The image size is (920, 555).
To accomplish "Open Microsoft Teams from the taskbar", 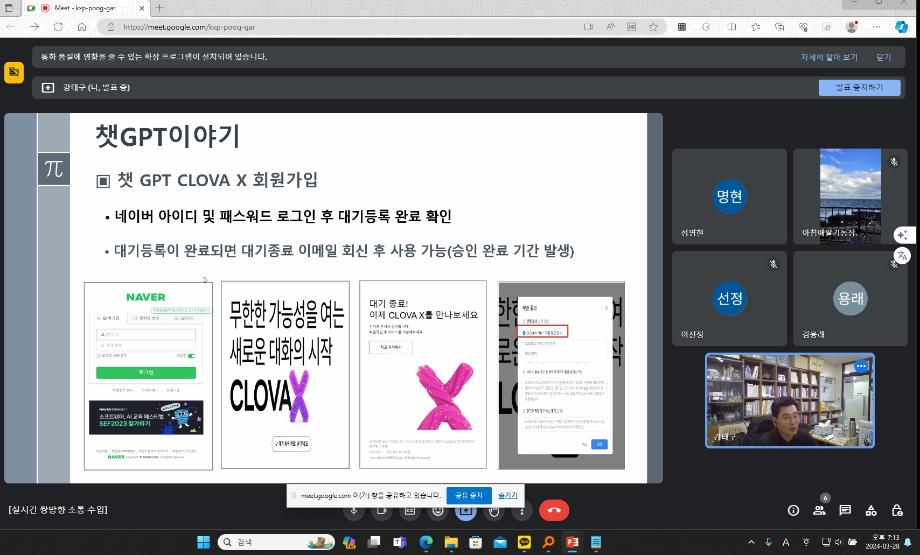I will coord(400,542).
